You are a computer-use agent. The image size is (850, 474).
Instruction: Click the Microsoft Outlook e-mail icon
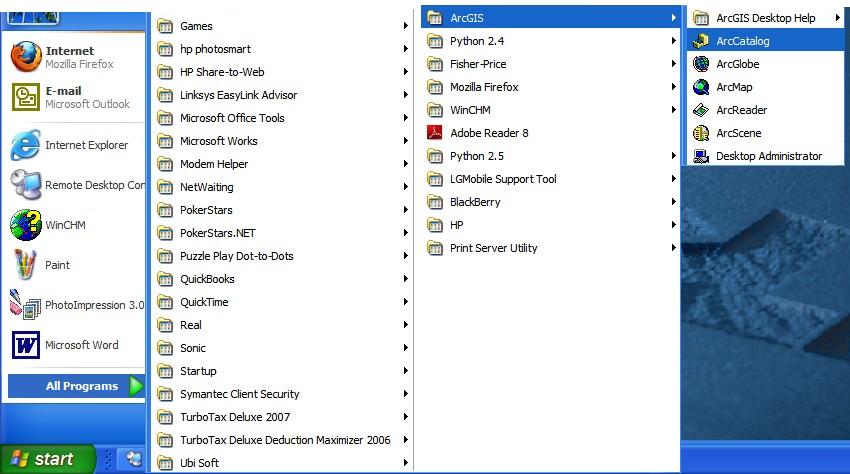[25, 97]
